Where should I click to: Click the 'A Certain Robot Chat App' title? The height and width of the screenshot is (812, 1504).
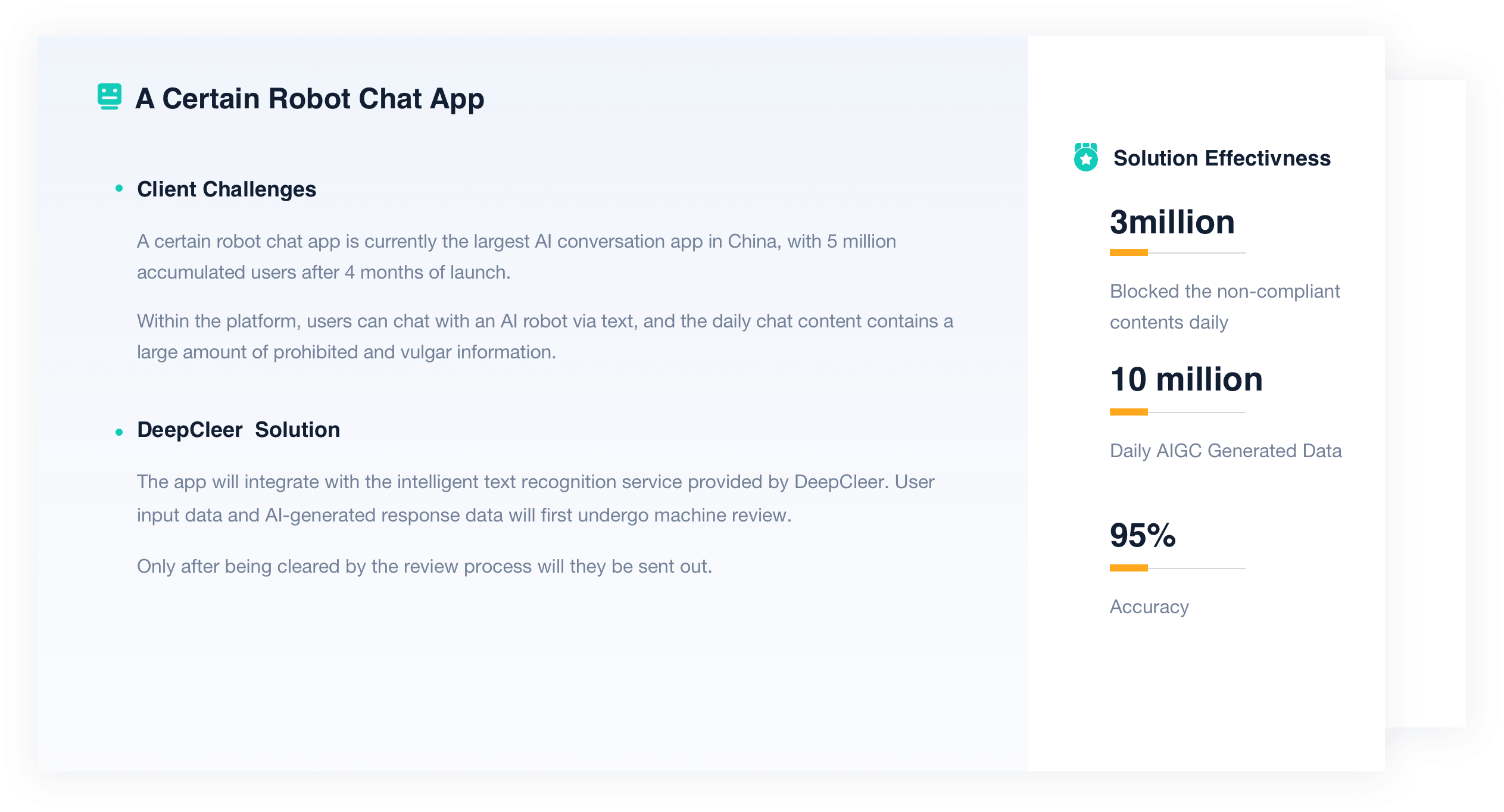pos(310,99)
